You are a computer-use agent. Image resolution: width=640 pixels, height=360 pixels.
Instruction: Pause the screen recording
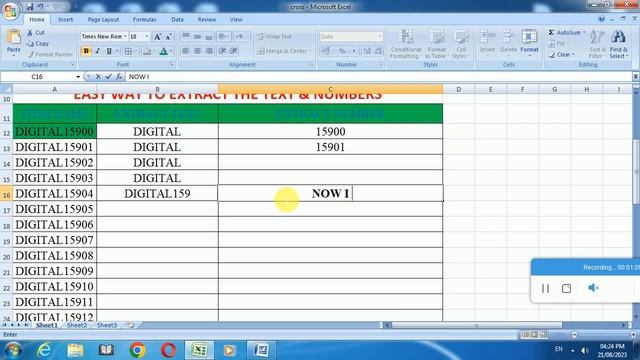[545, 288]
